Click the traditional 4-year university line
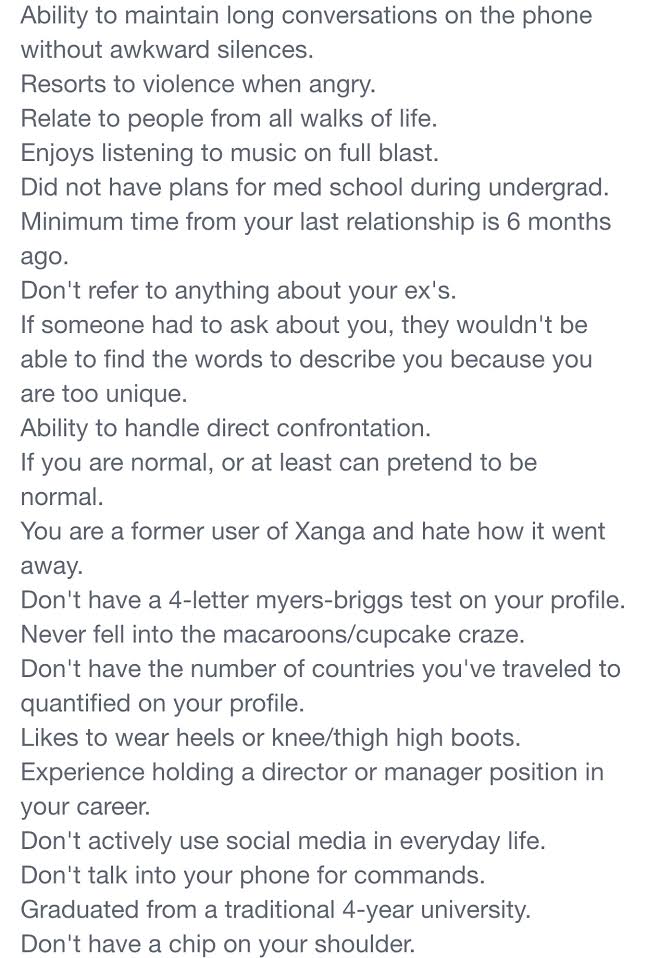 275,909
